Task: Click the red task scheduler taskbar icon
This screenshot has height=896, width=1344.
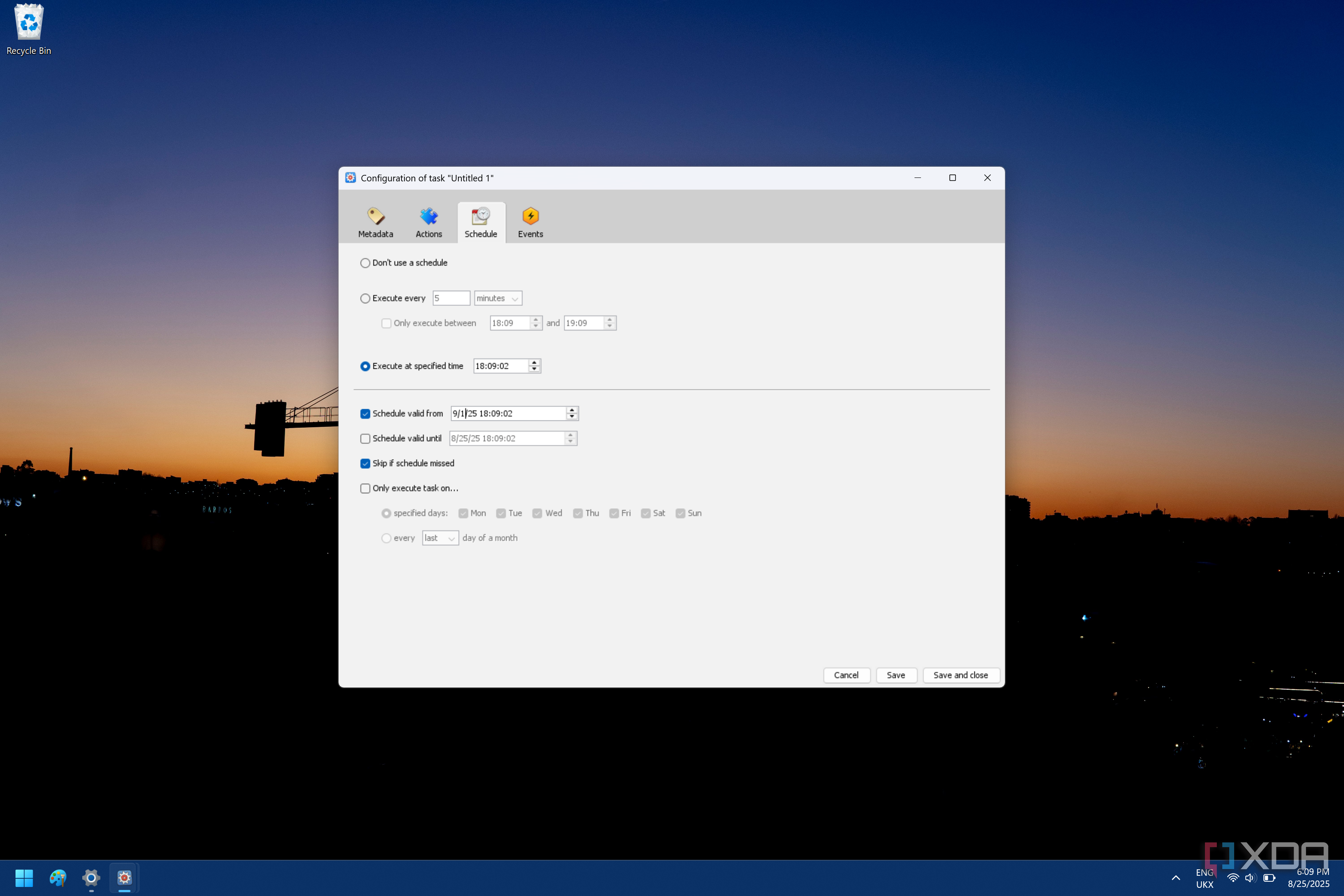Action: [x=124, y=878]
